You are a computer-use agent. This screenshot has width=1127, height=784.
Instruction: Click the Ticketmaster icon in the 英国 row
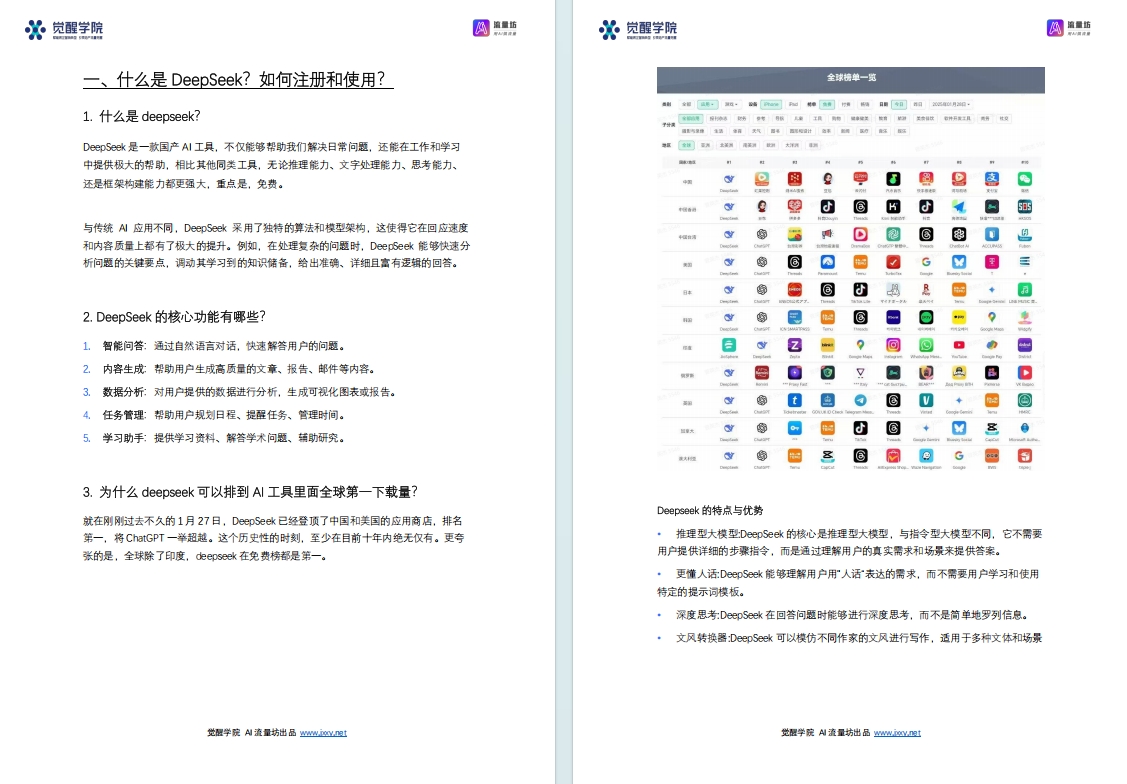pyautogui.click(x=794, y=400)
